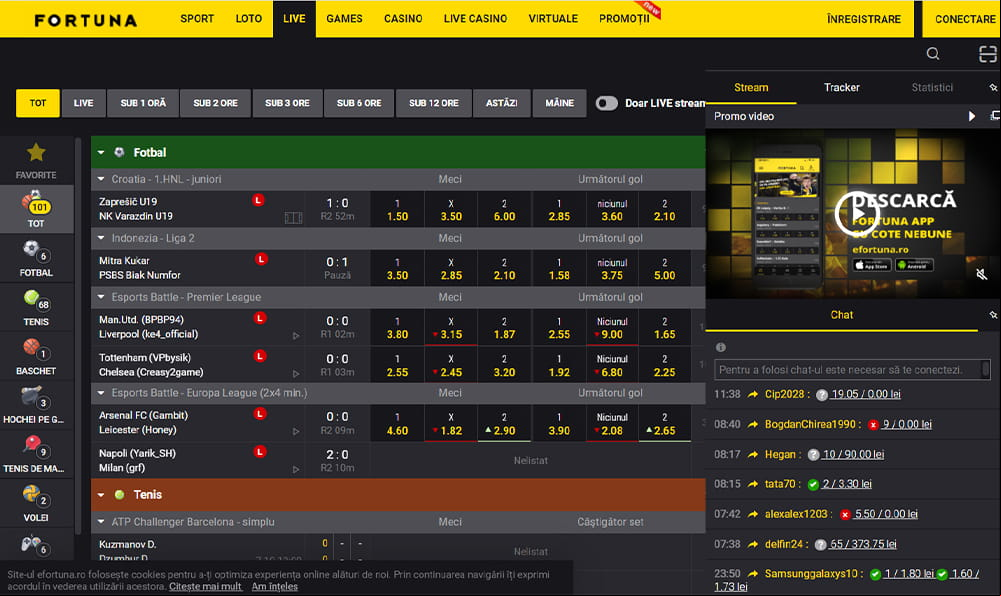Viewport: 1001px width, 596px height.
Task: Open LIVE CASINO page
Action: click(x=475, y=19)
